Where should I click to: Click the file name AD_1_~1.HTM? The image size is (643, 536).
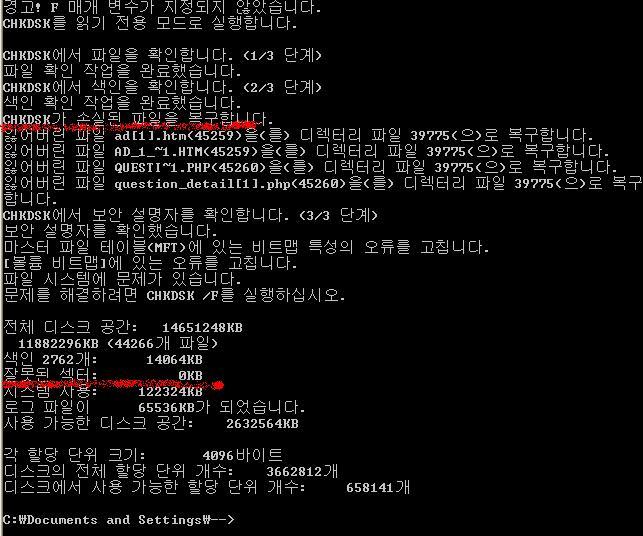tap(158, 151)
